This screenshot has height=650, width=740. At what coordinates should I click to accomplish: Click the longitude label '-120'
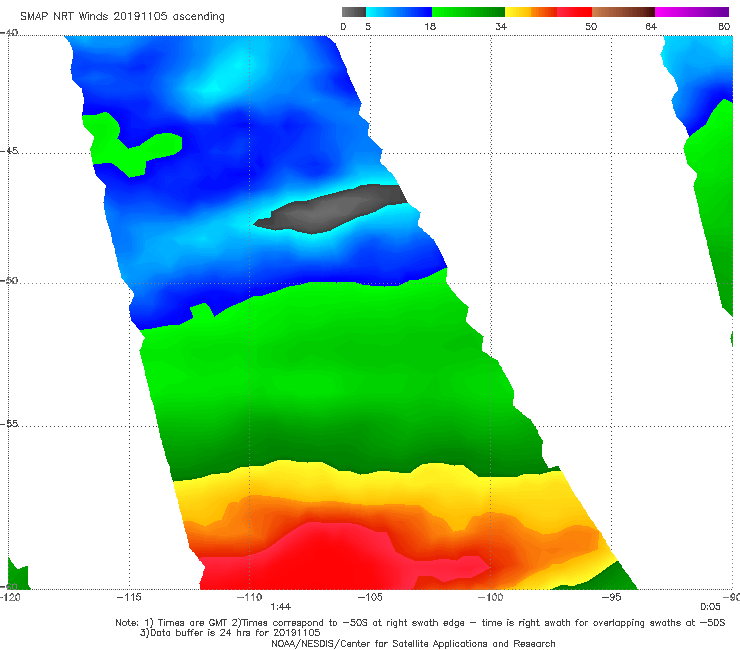point(10,597)
